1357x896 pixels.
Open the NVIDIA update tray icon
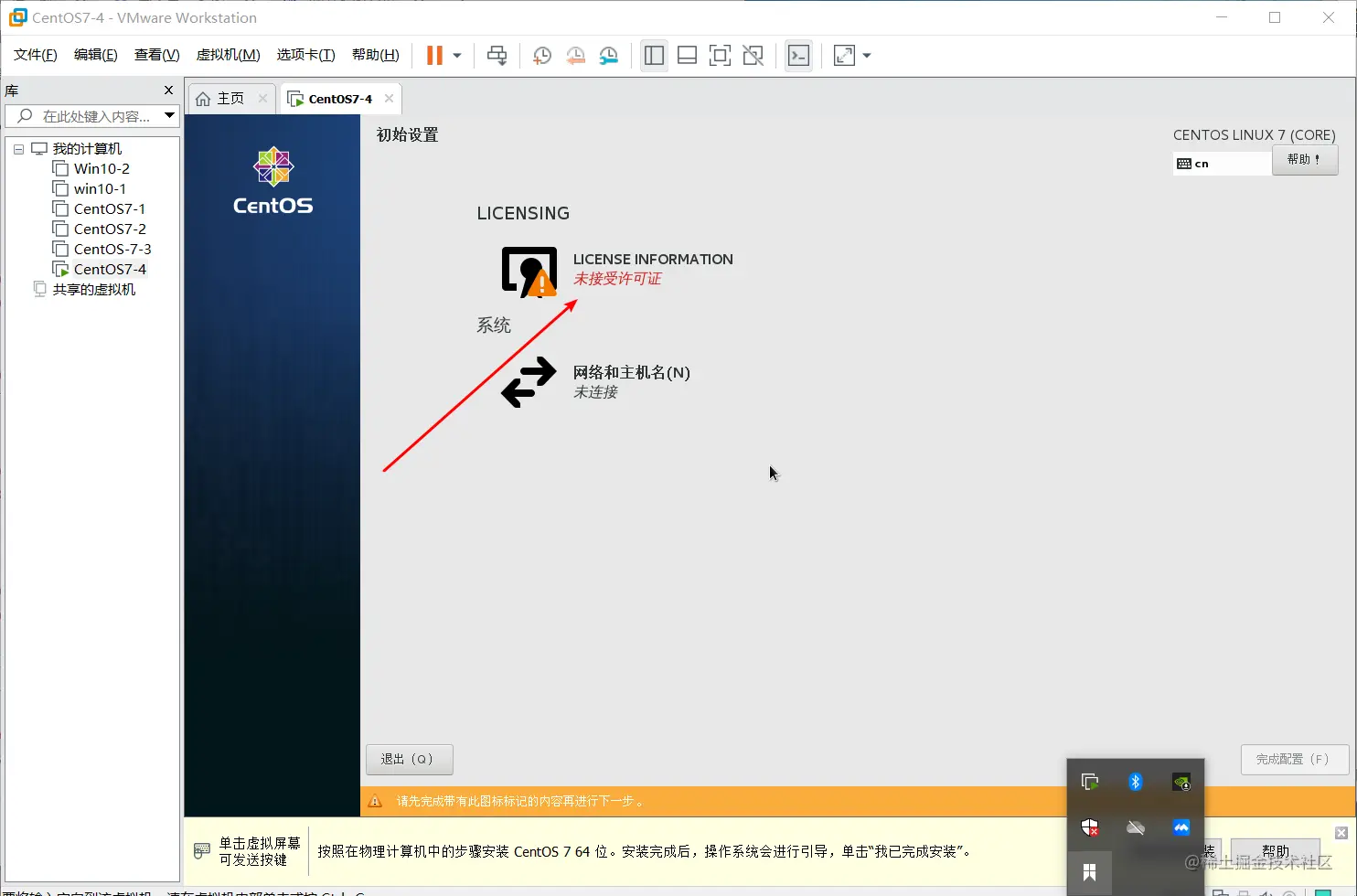click(1181, 782)
